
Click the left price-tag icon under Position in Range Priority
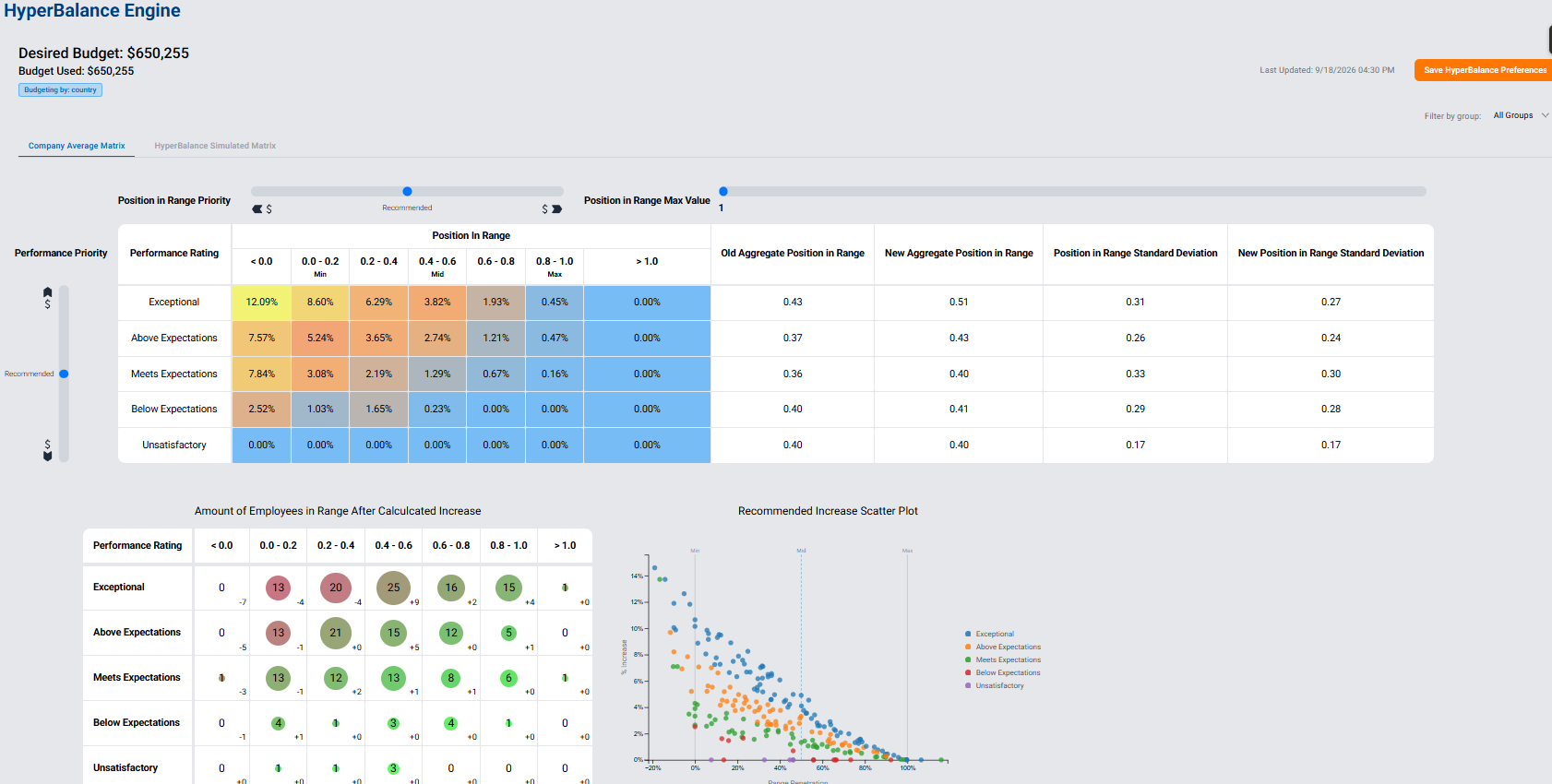coord(257,209)
